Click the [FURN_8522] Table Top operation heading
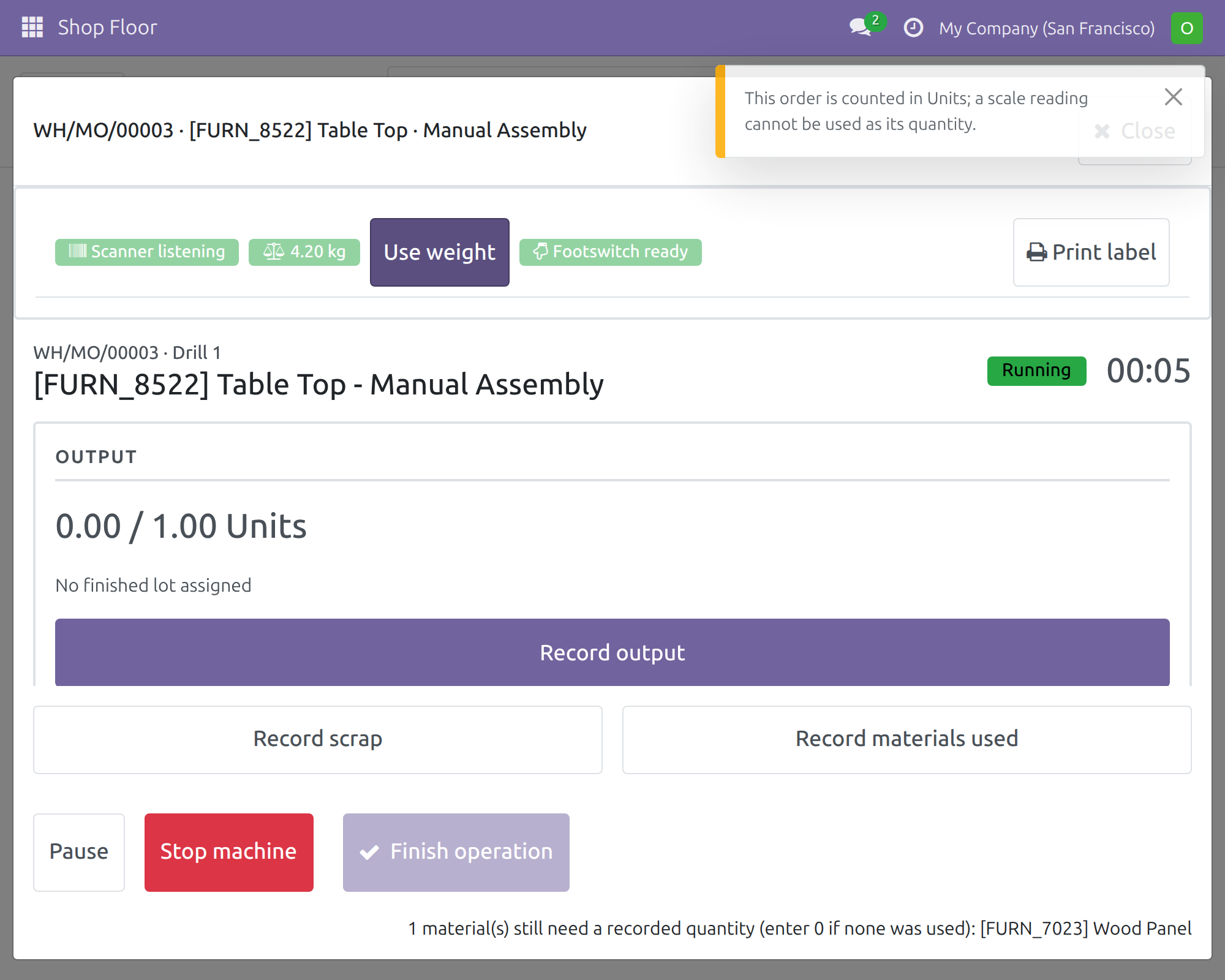The height and width of the screenshot is (980, 1225). (x=318, y=385)
